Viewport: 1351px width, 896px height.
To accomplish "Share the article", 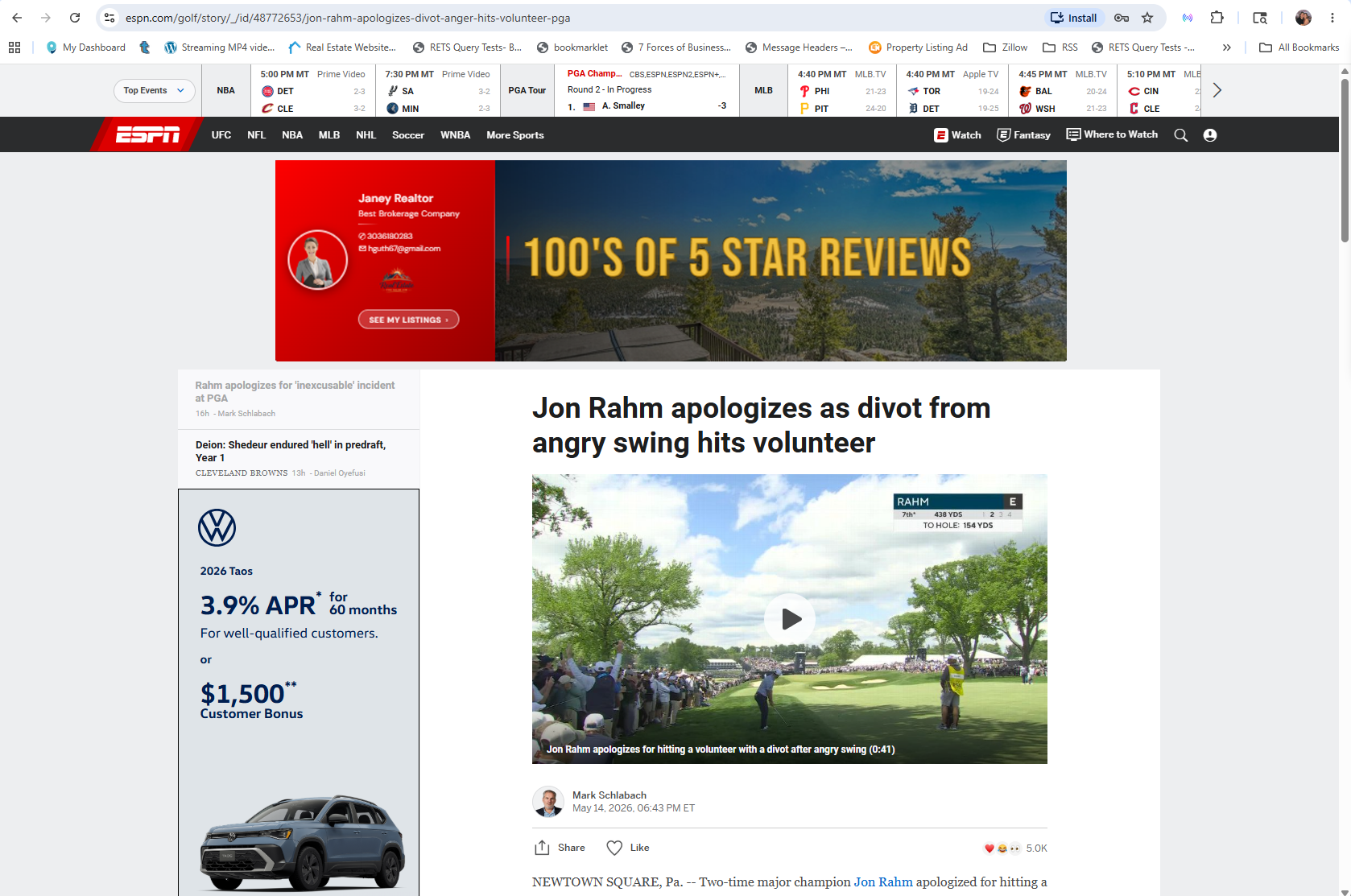I will click(560, 848).
